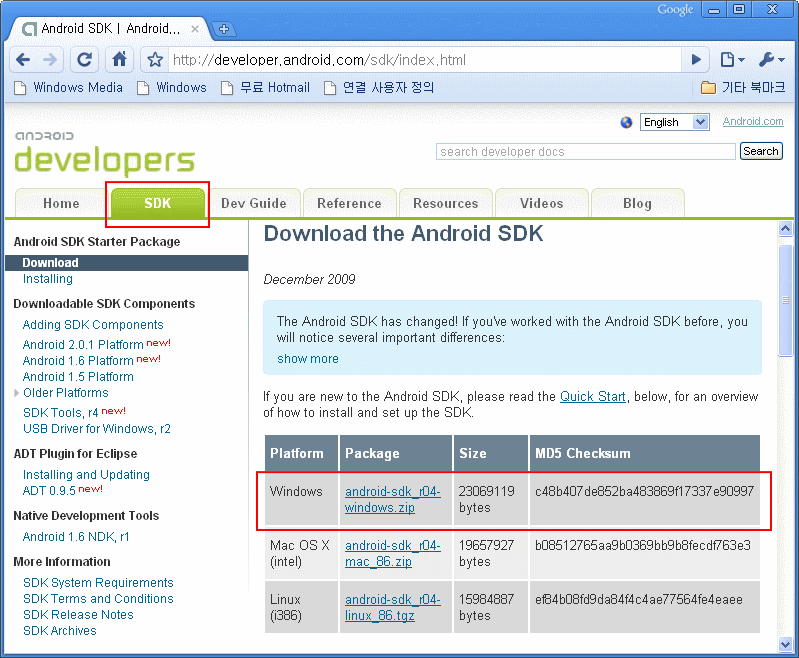Switch to the Videos tab
Image resolution: width=799 pixels, height=658 pixels.
pos(542,203)
